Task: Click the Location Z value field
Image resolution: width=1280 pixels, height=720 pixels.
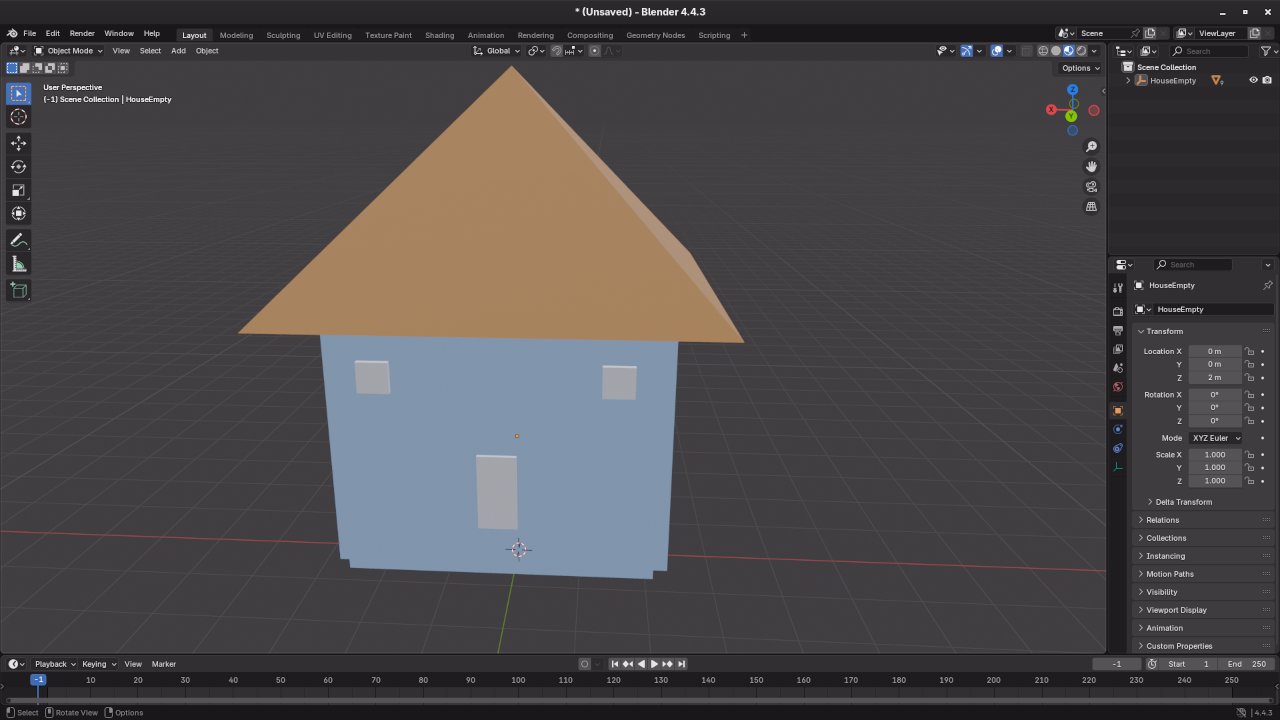Action: (x=1215, y=377)
